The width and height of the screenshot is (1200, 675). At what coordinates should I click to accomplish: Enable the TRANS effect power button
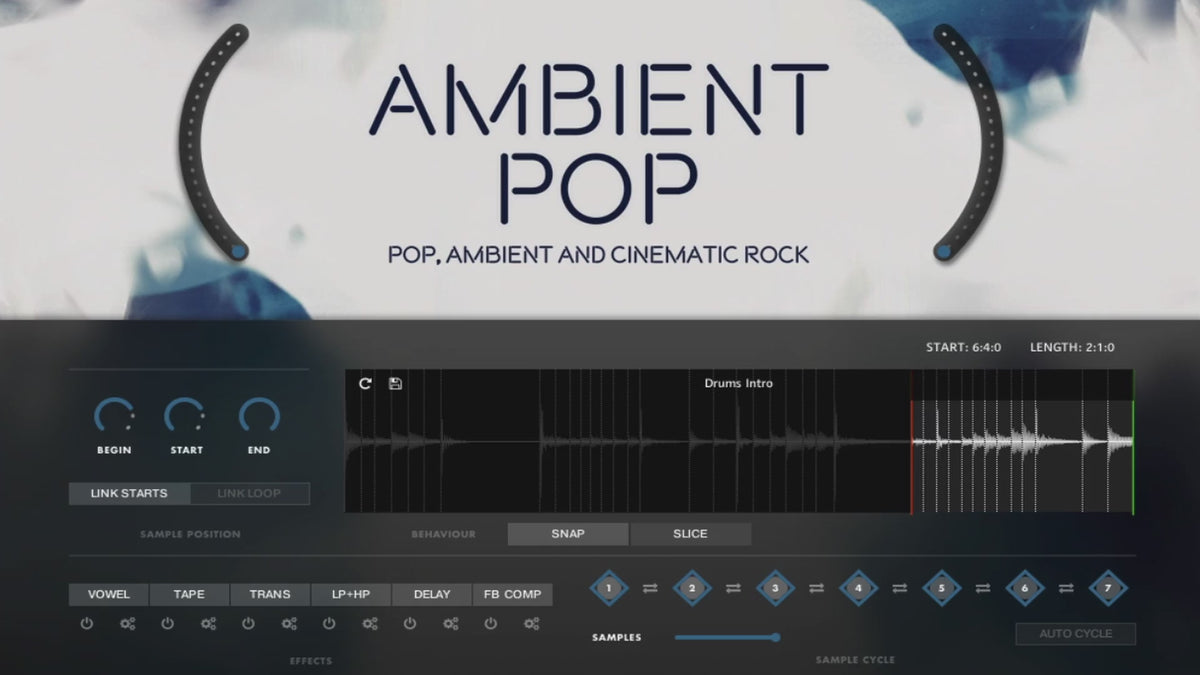(248, 624)
